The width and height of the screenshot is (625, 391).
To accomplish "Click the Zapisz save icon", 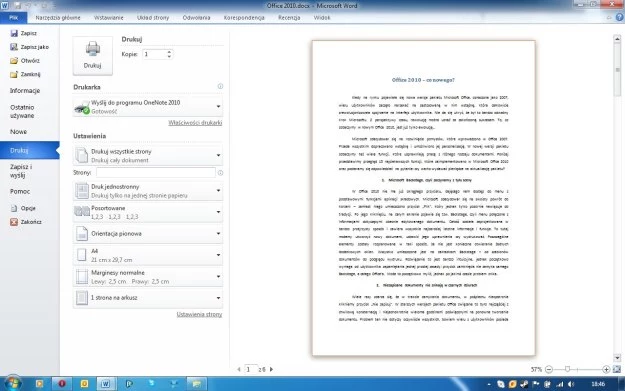I will coord(14,33).
